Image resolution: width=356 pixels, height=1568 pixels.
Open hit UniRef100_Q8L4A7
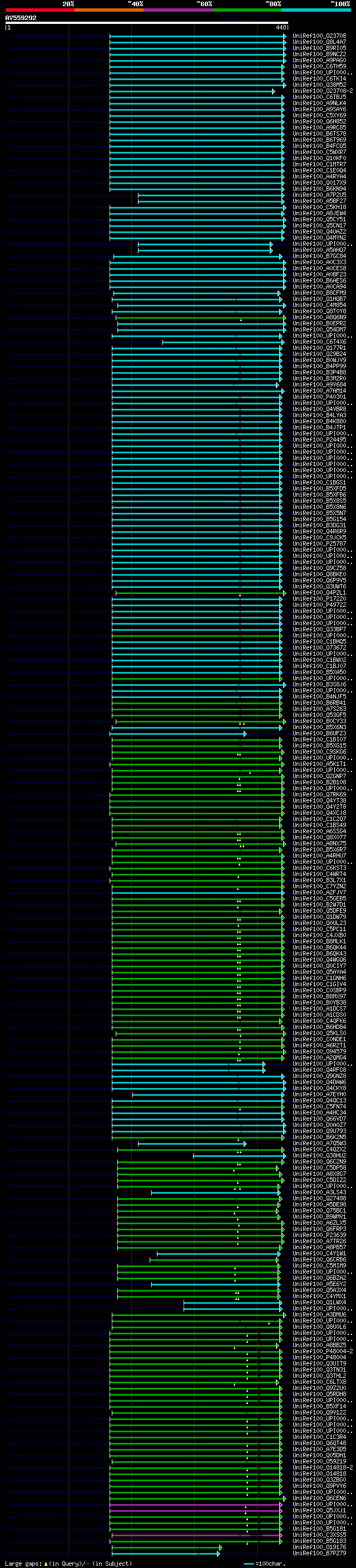pyautogui.click(x=319, y=42)
